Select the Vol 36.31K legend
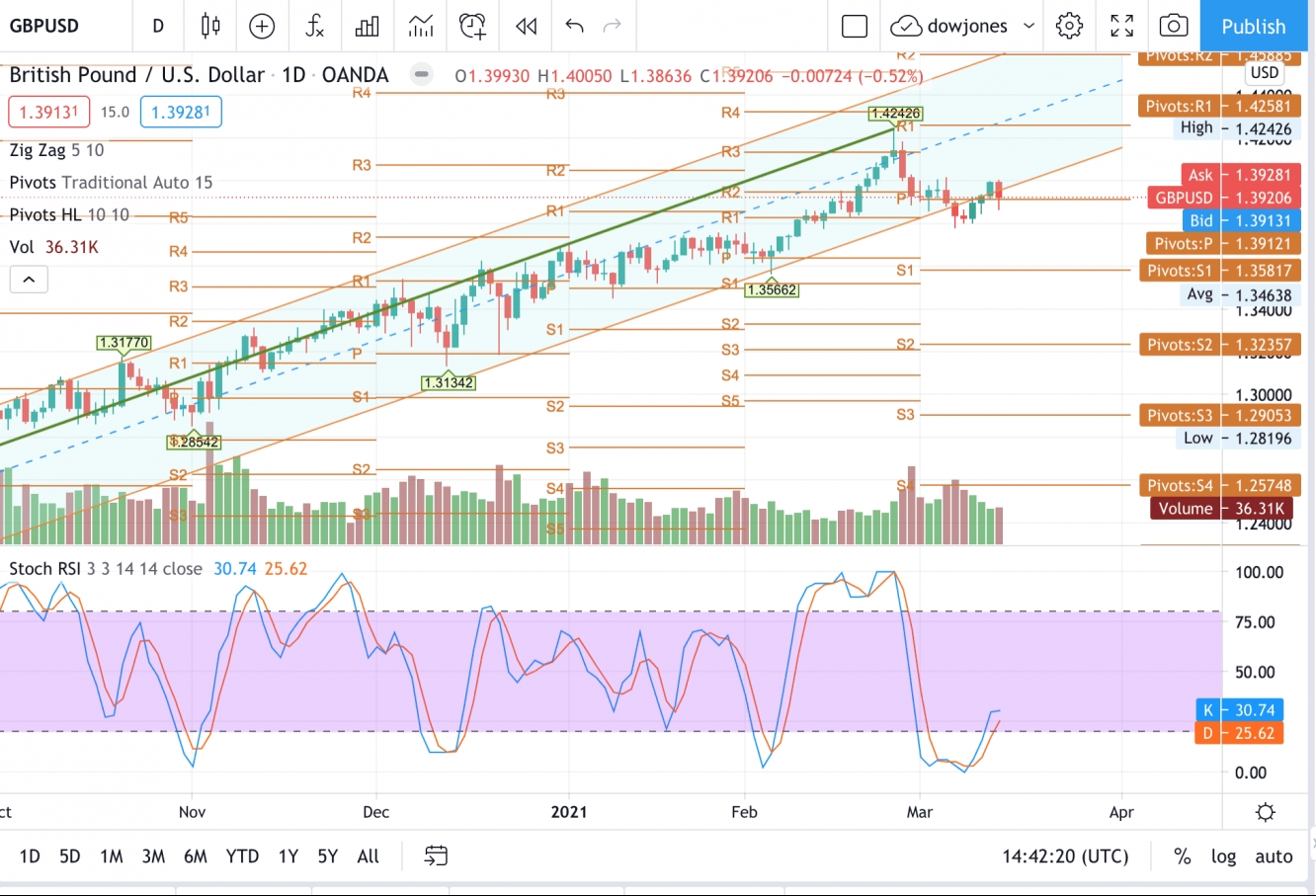This screenshot has height=896, width=1316. coord(53,247)
